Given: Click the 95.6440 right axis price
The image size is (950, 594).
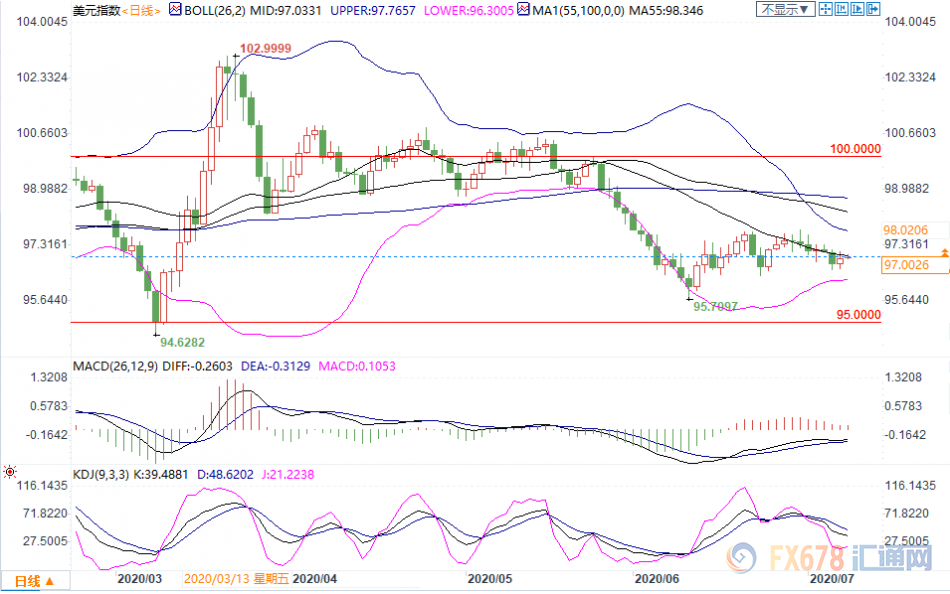Looking at the screenshot, I should (x=906, y=299).
